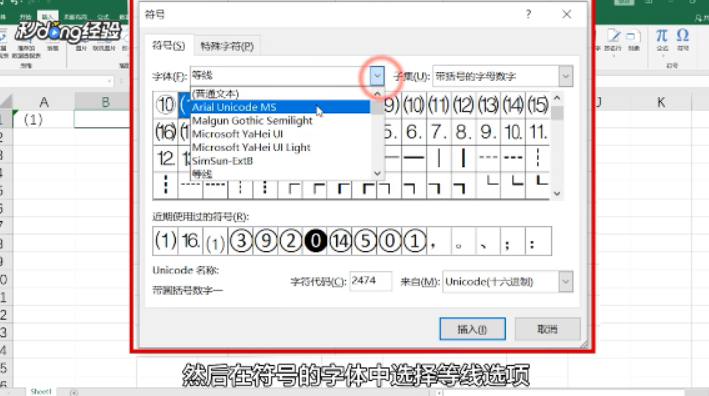Select the '7.' symbol in grid
This screenshot has height=396, width=709.
tap(438, 132)
